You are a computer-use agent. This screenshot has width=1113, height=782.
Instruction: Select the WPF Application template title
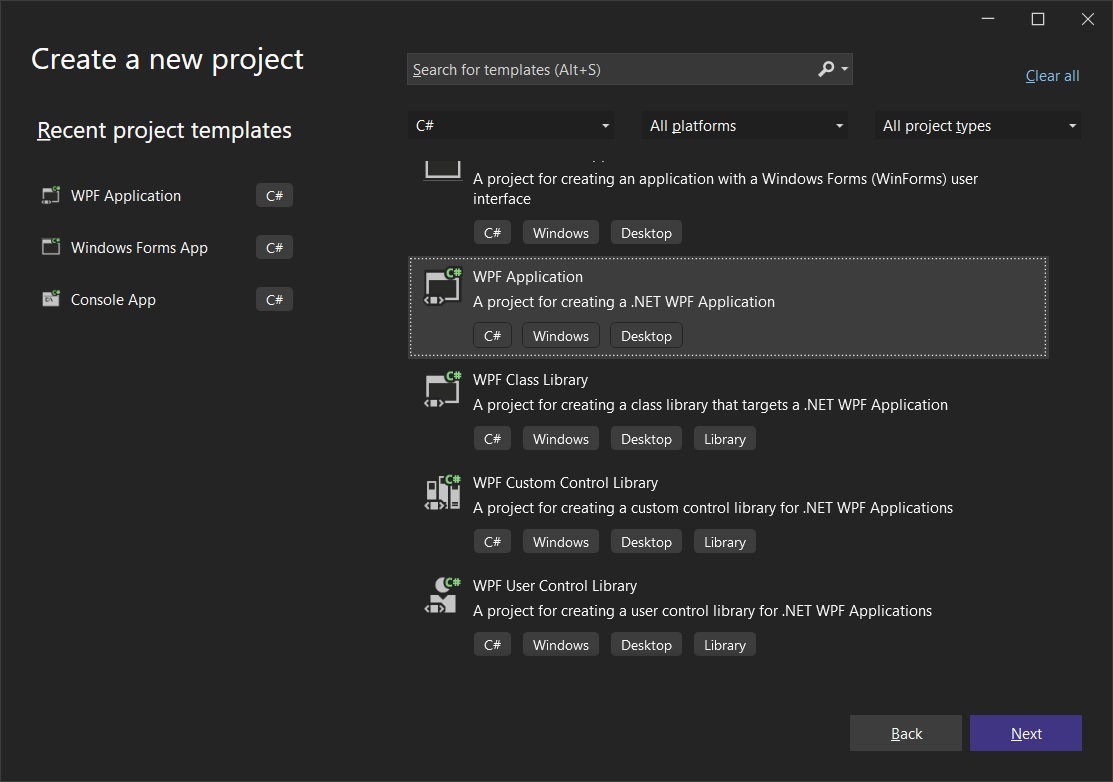tap(527, 277)
